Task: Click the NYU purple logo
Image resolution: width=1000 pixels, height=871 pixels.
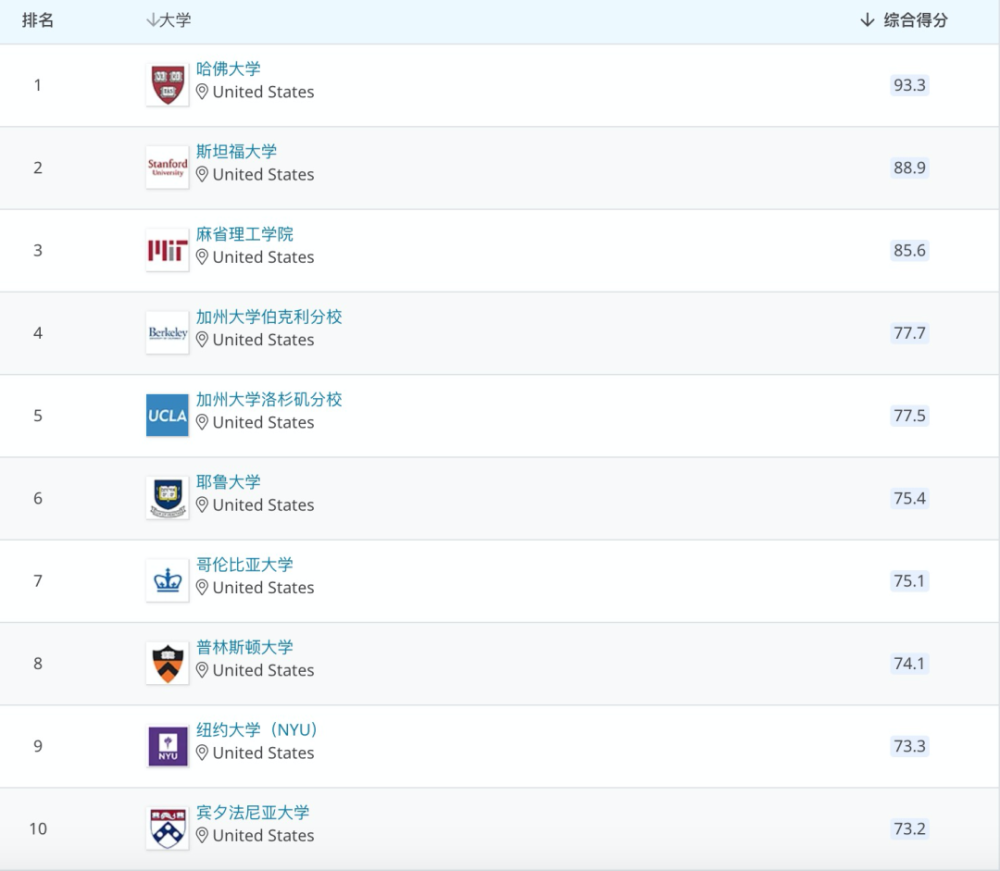Action: coord(167,746)
